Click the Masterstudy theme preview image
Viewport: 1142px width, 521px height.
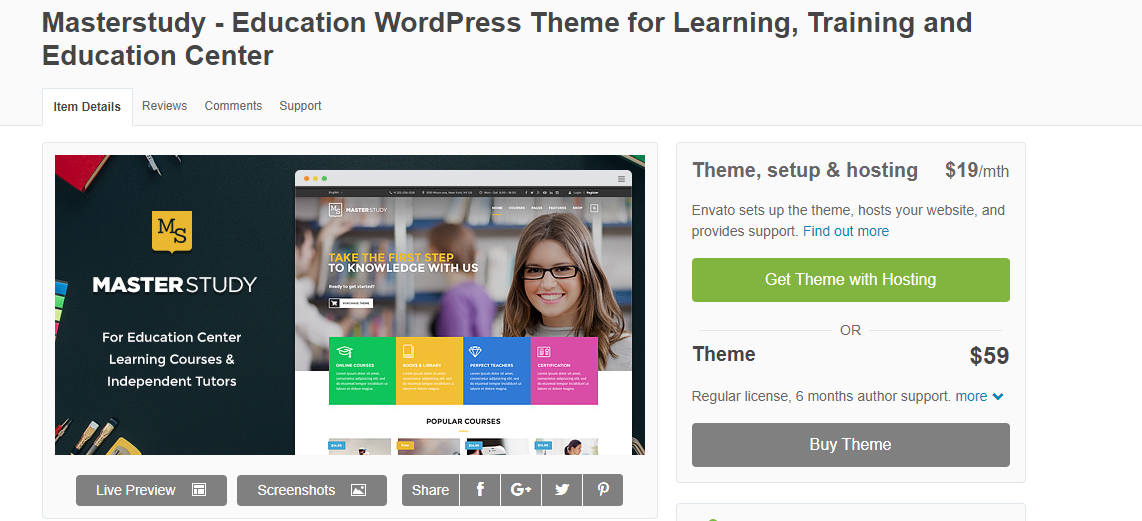[350, 305]
